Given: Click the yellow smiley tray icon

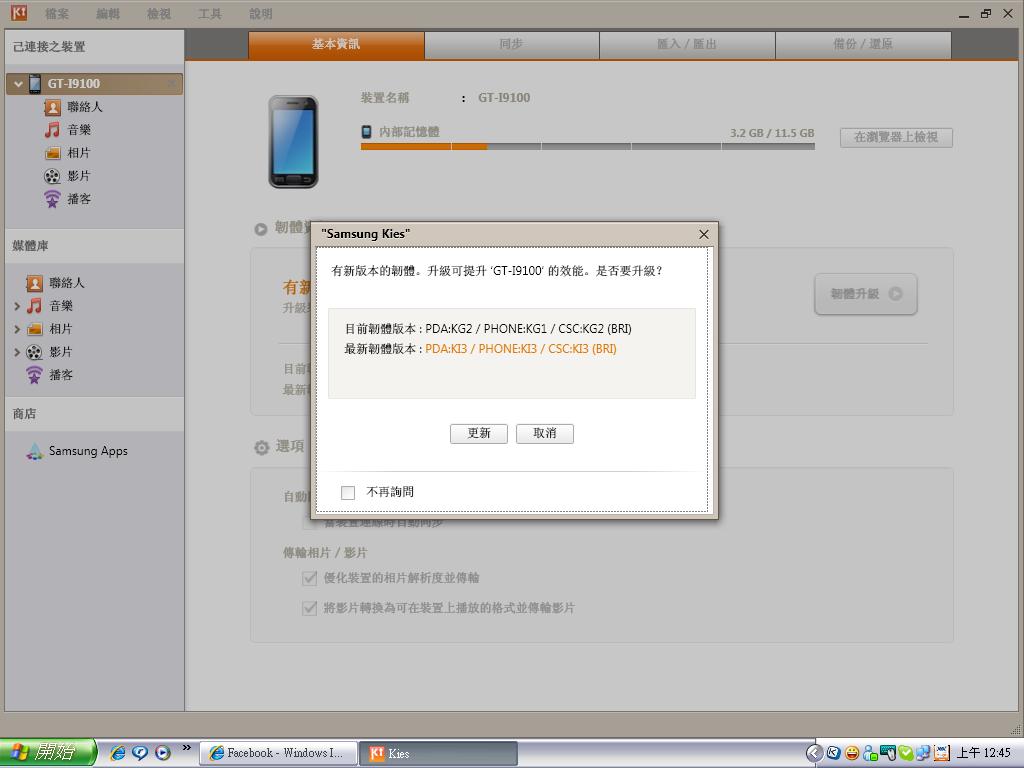Looking at the screenshot, I should coord(852,753).
